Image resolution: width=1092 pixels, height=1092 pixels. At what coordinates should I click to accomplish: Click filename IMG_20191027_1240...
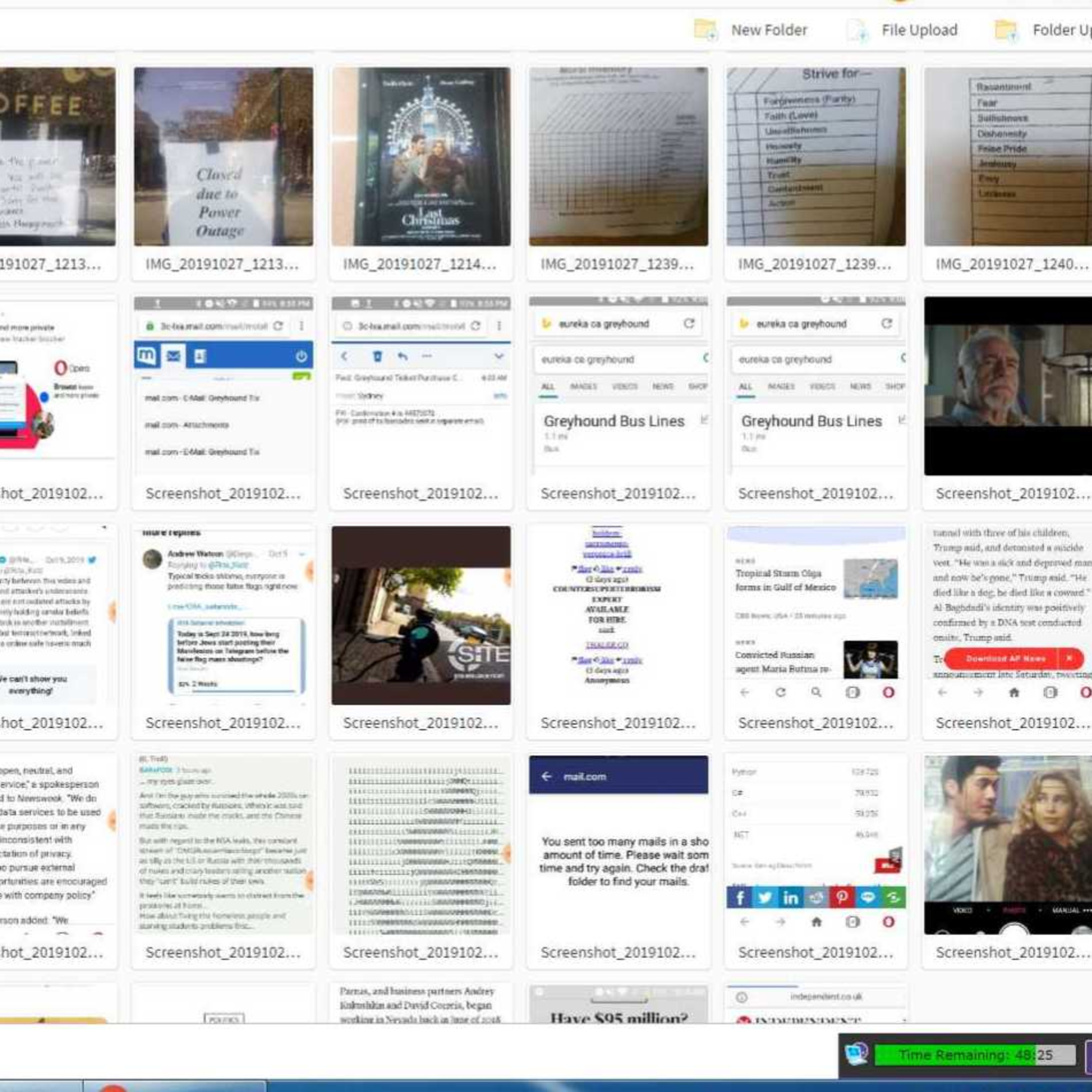click(1012, 265)
